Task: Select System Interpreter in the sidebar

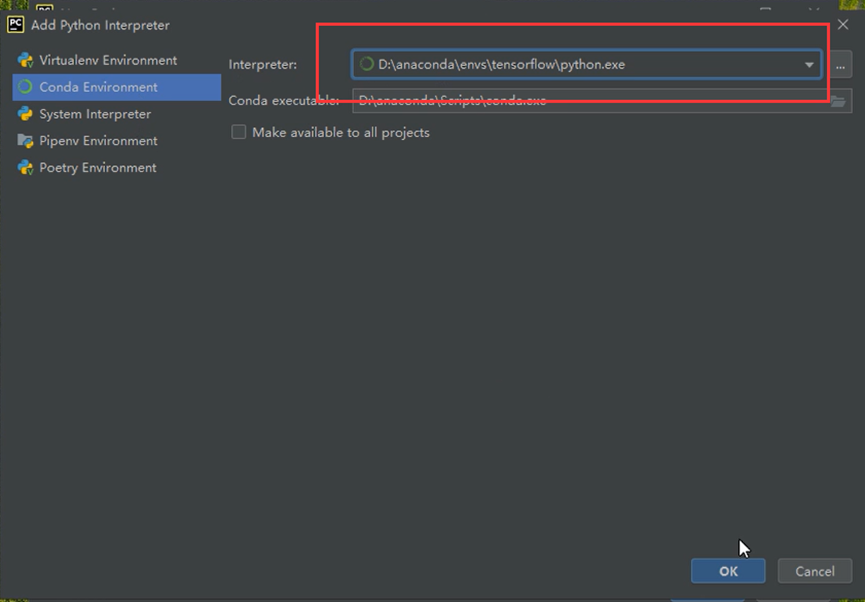Action: 116,114
